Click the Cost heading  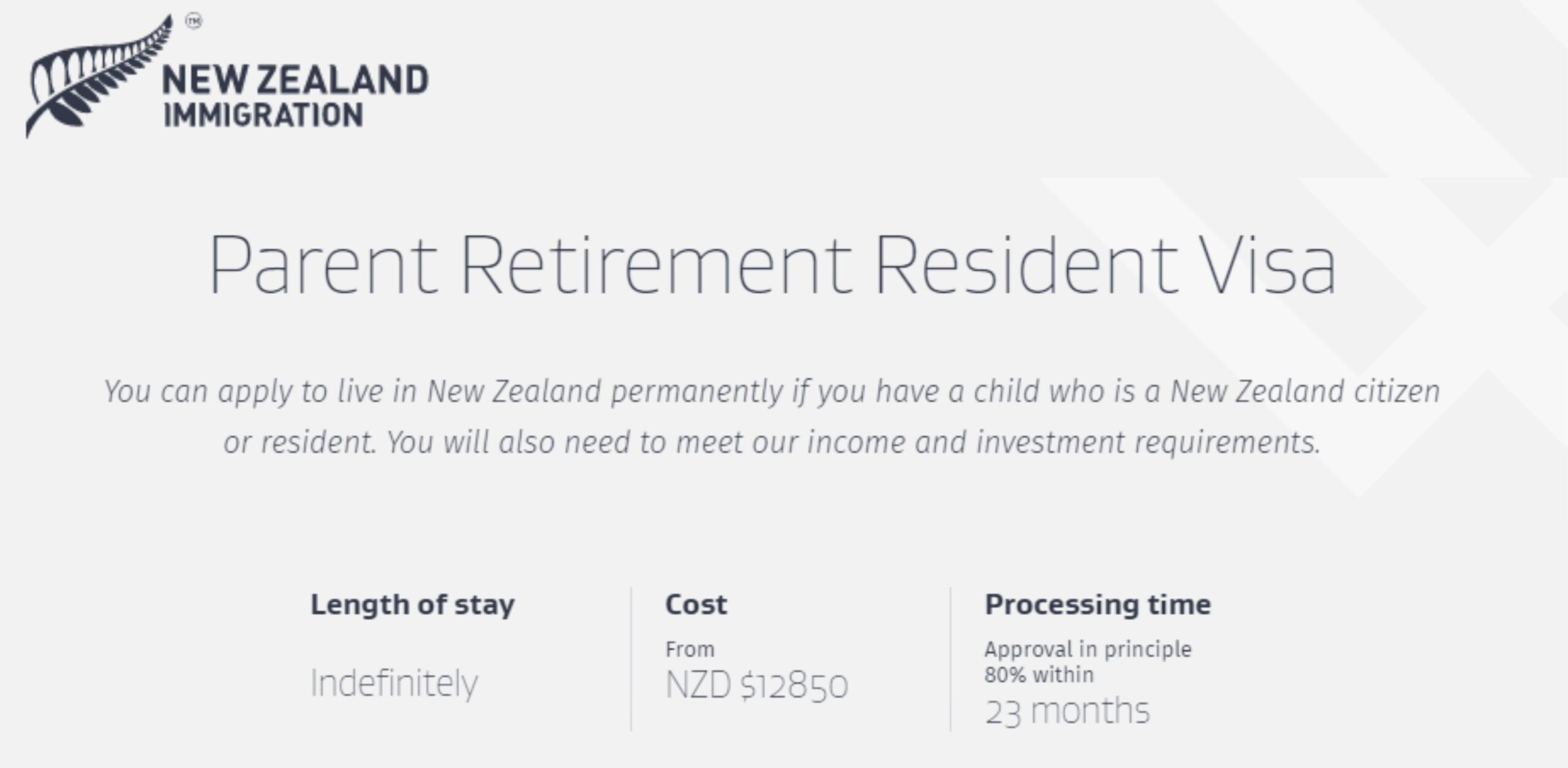click(696, 604)
